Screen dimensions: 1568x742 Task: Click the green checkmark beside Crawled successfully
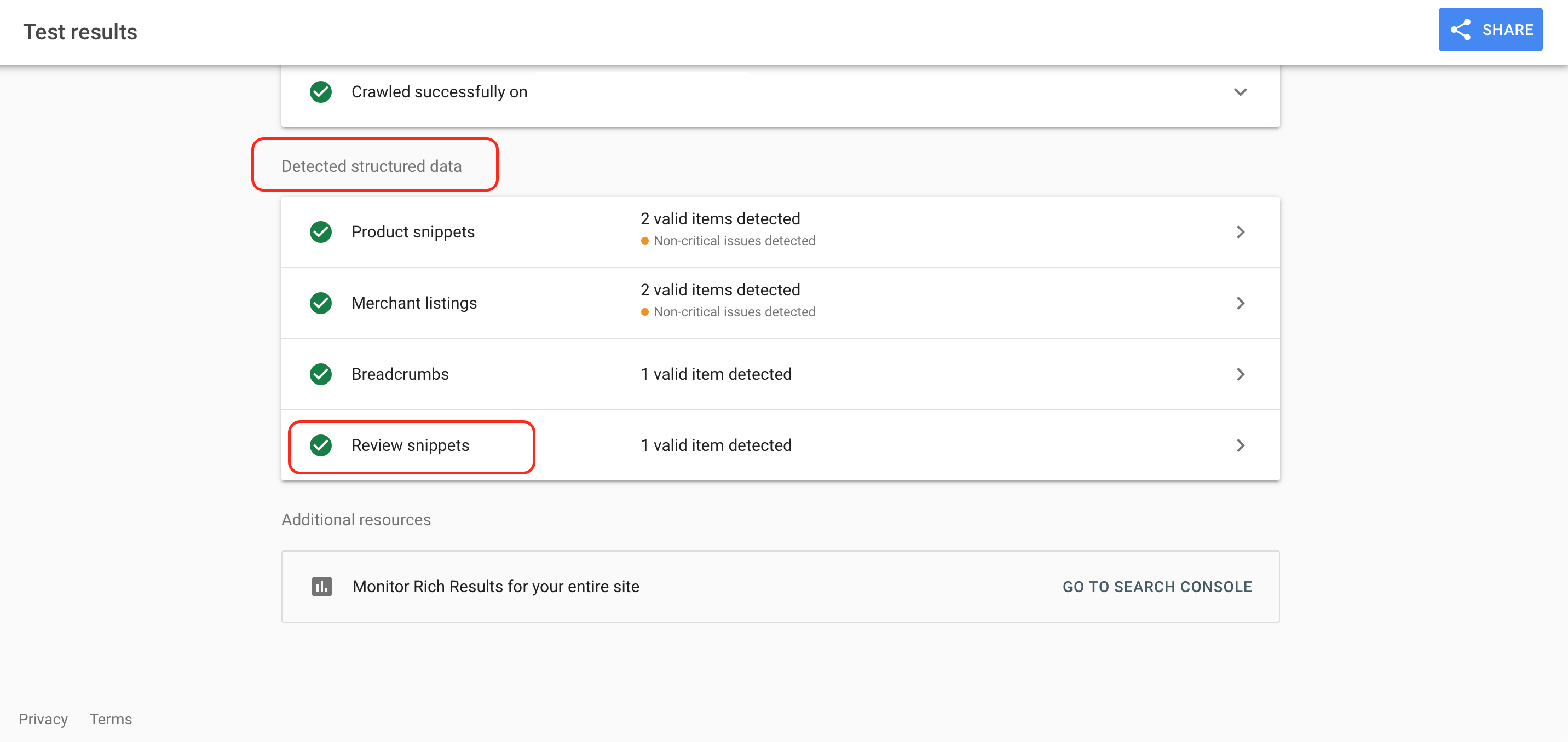(321, 92)
